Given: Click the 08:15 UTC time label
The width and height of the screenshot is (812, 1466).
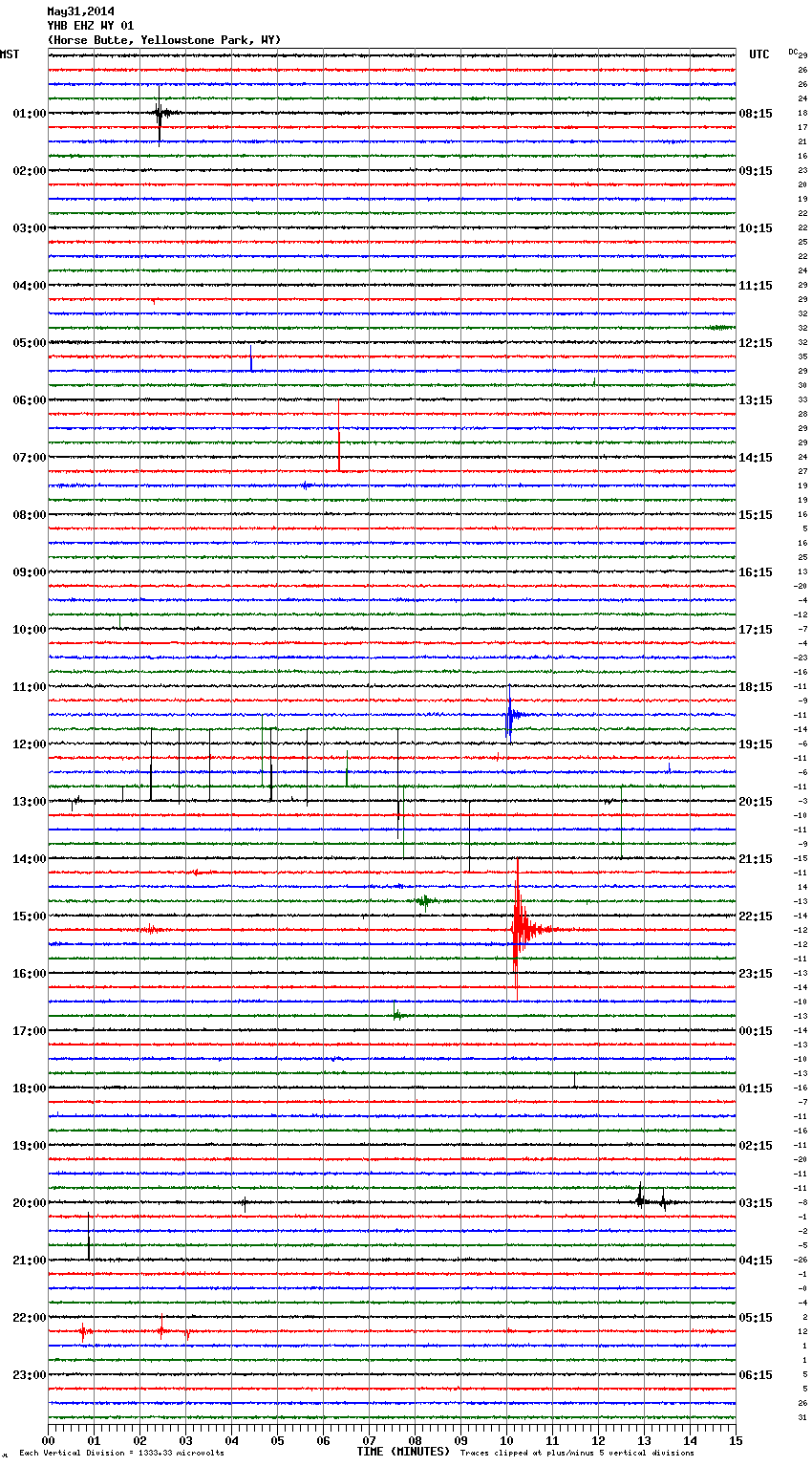Looking at the screenshot, I should (756, 114).
